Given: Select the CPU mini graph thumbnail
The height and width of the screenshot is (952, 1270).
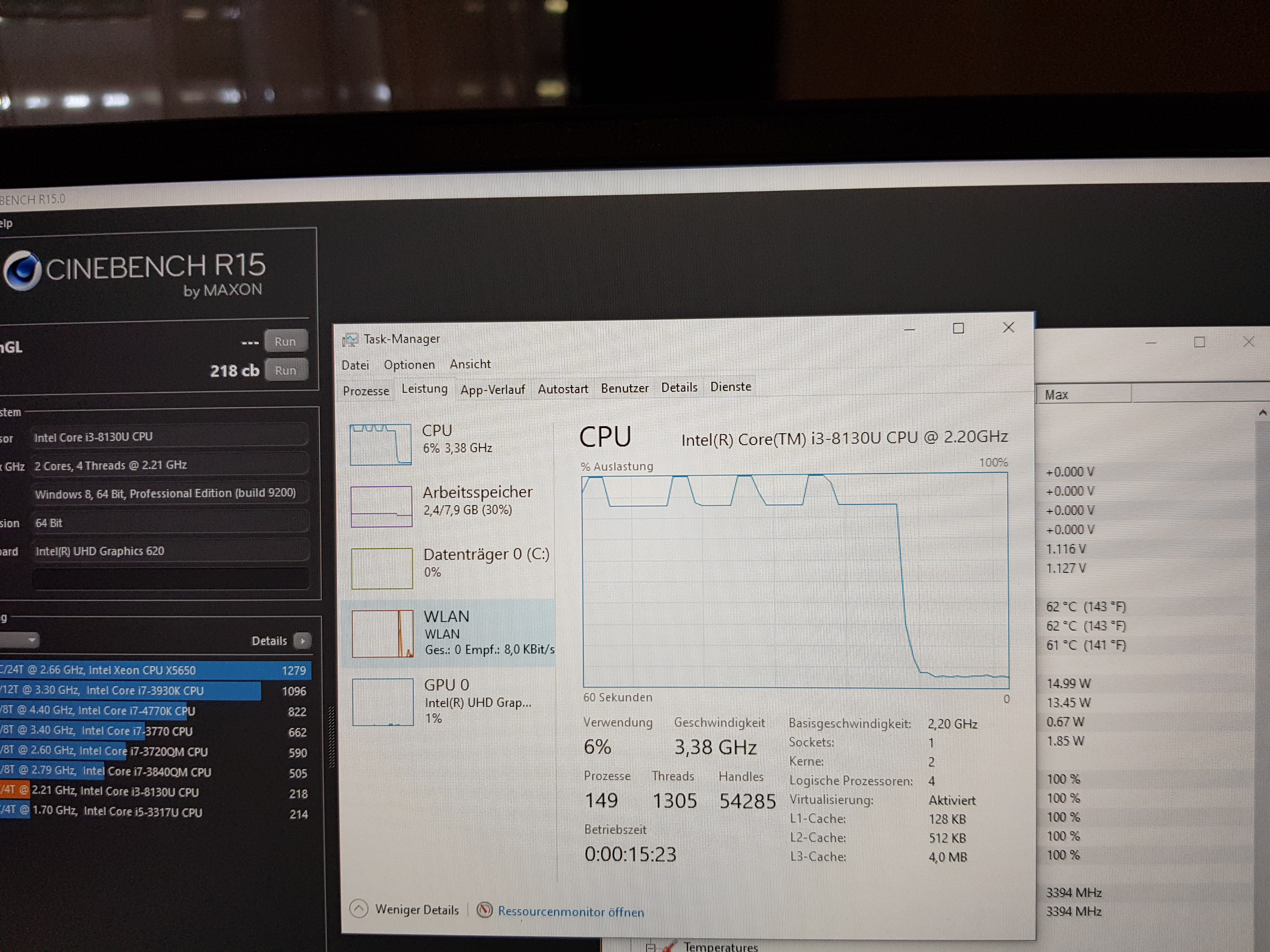Looking at the screenshot, I should (381, 444).
